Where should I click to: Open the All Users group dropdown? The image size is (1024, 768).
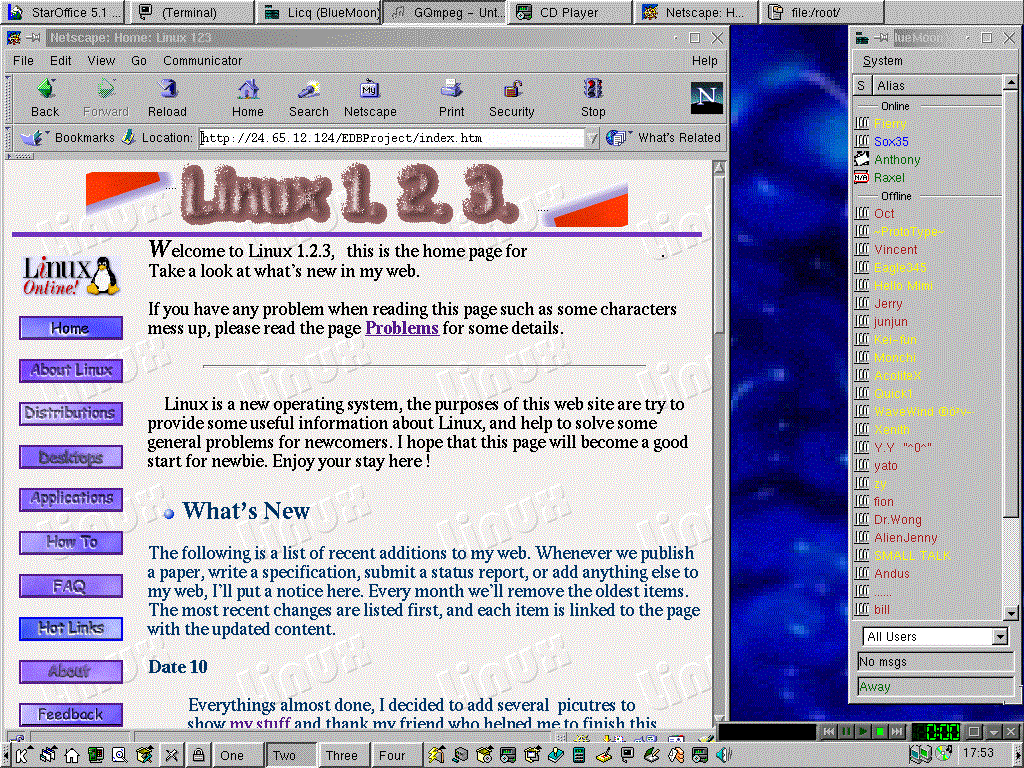click(x=1000, y=637)
